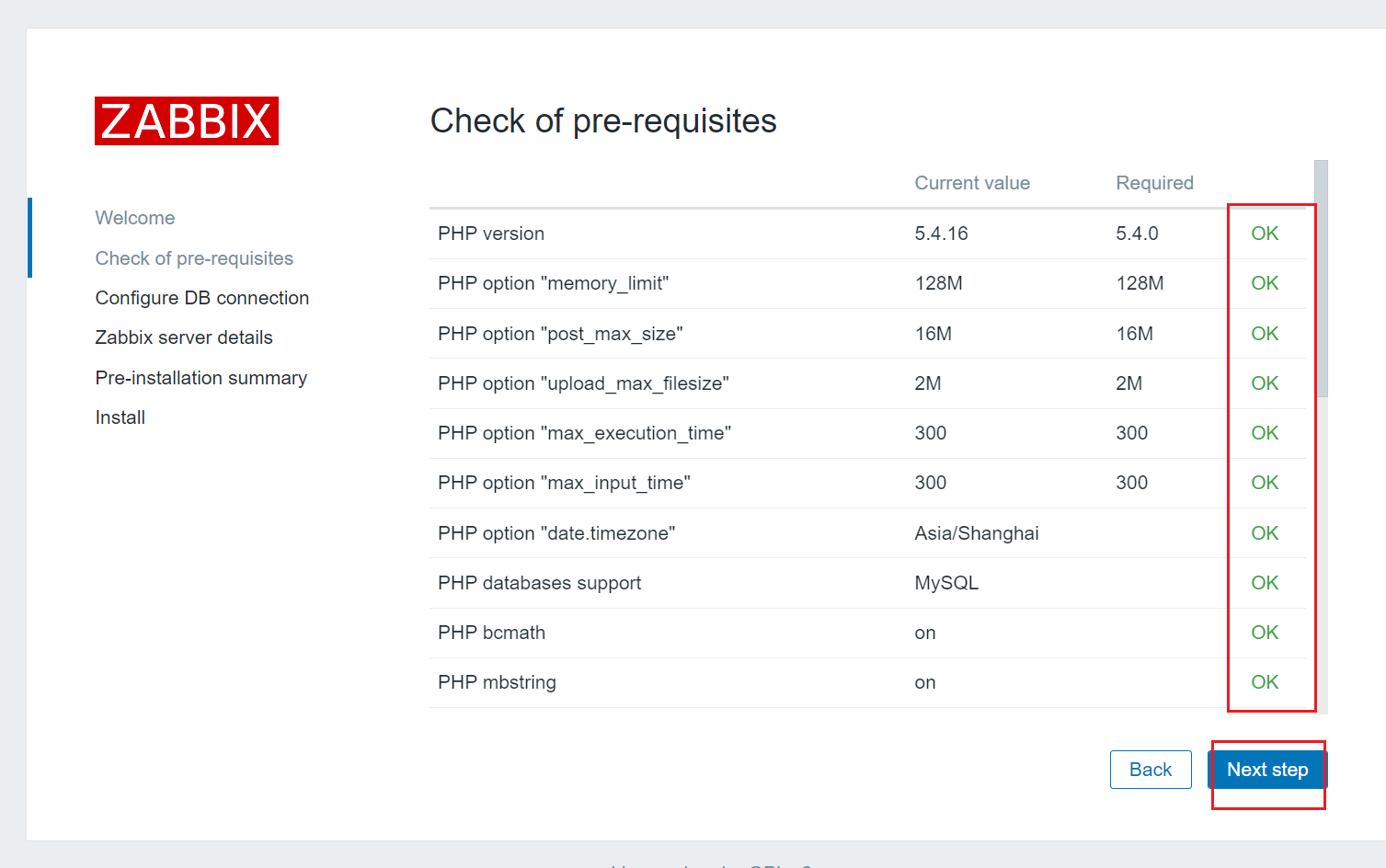
Task: Select the Welcome step in sidebar
Action: pos(135,218)
